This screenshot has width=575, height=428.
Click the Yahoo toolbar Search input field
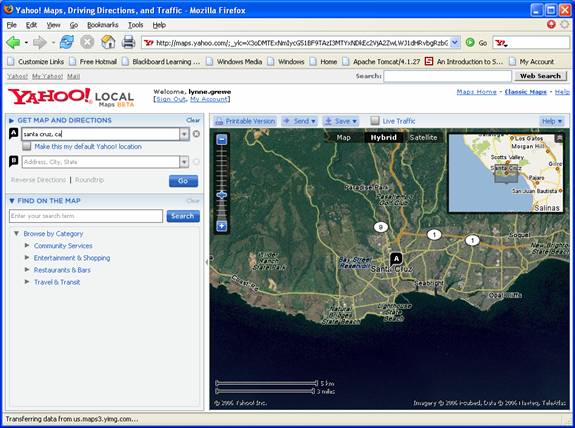pos(447,76)
